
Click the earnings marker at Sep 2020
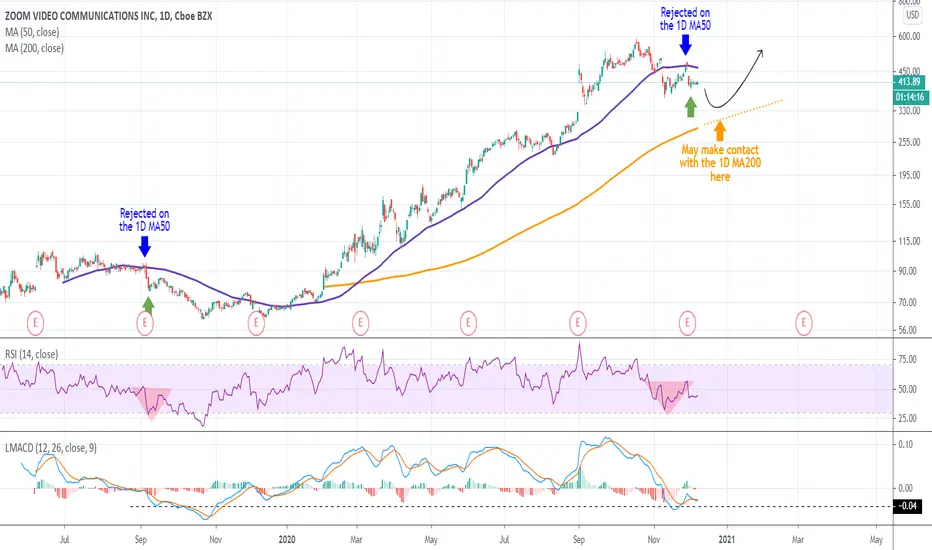pyautogui.click(x=578, y=323)
